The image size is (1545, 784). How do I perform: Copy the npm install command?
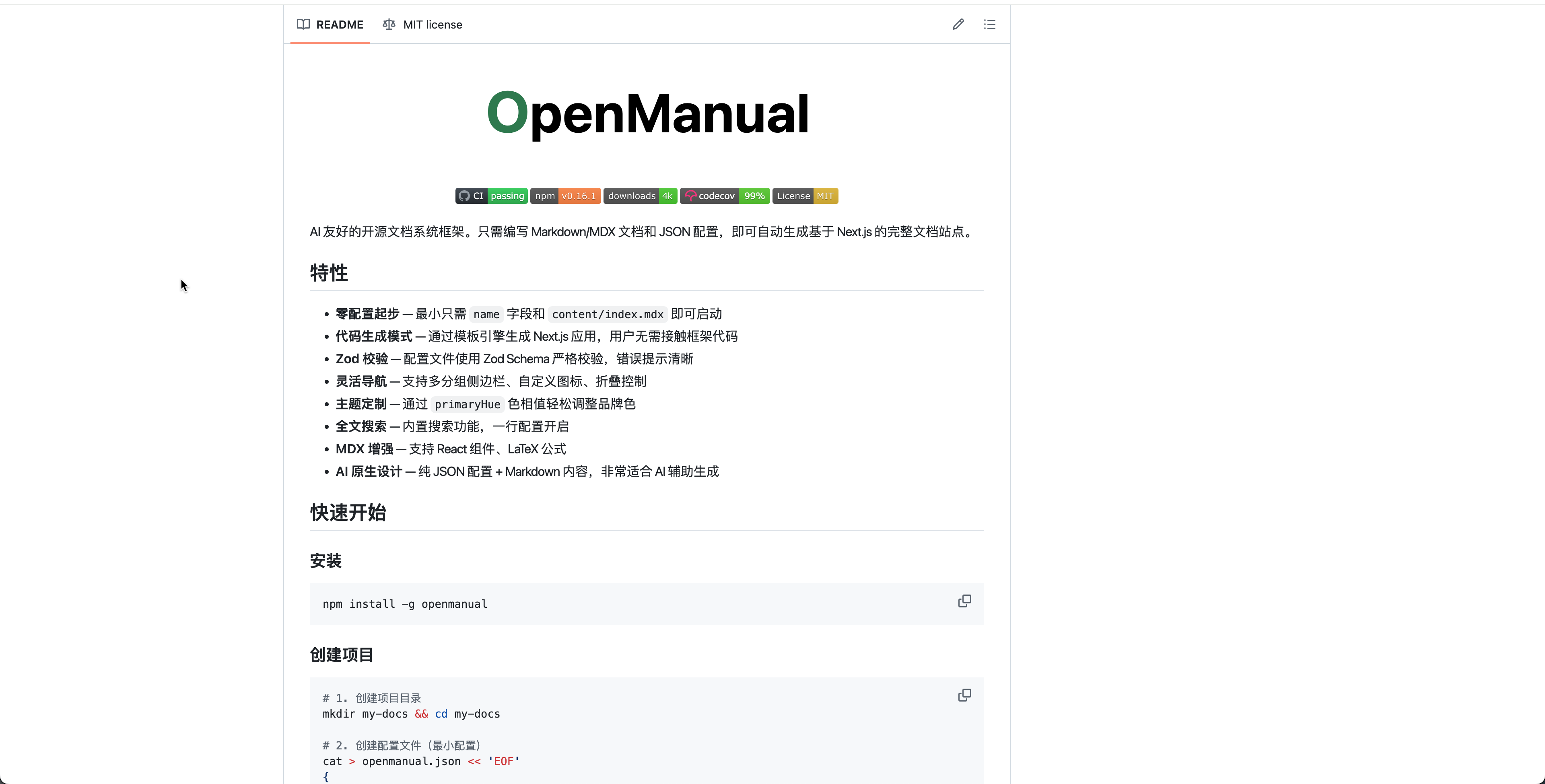pos(964,601)
